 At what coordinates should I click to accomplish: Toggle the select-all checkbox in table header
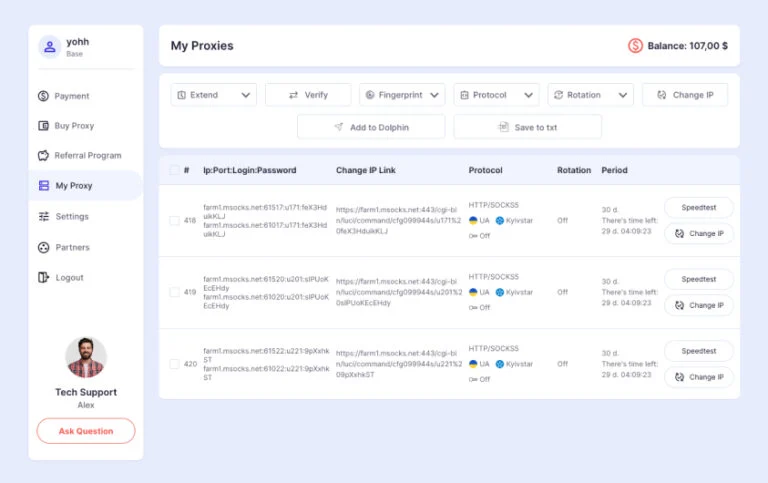174,170
